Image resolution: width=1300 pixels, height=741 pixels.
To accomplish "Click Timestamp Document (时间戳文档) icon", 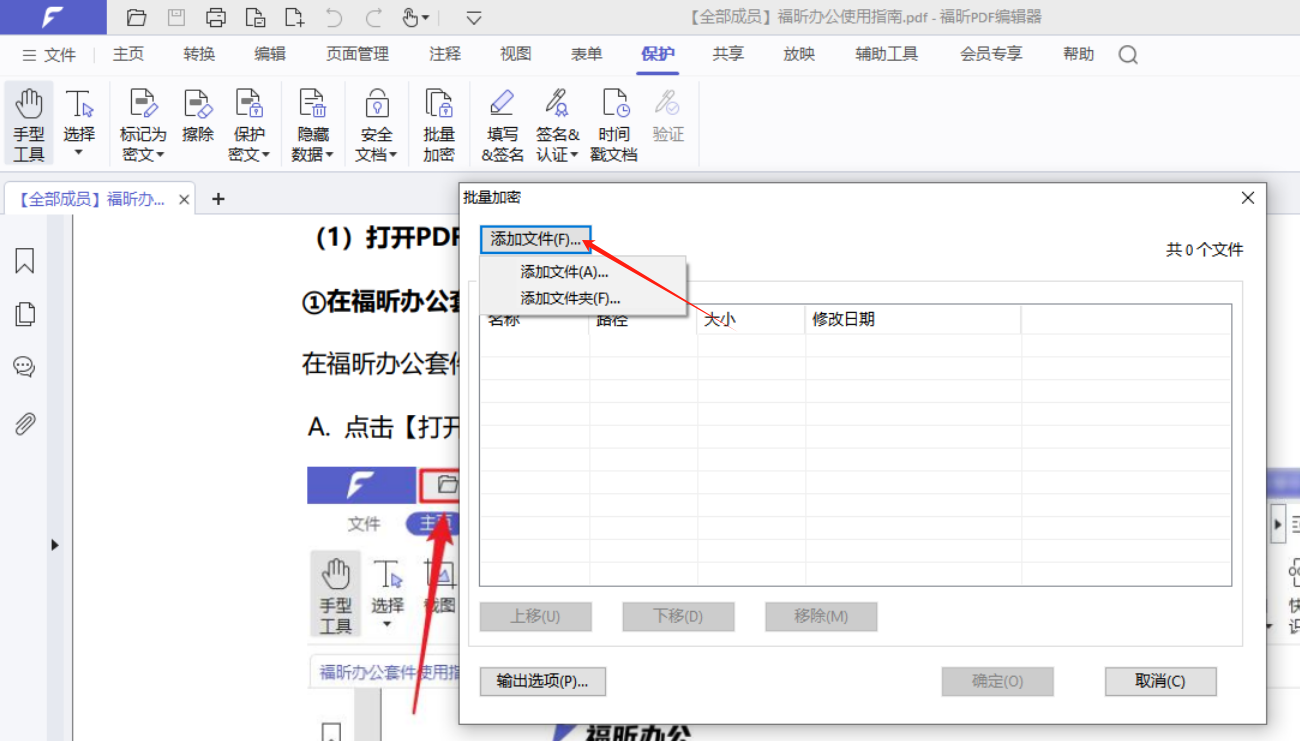I will coord(614,124).
